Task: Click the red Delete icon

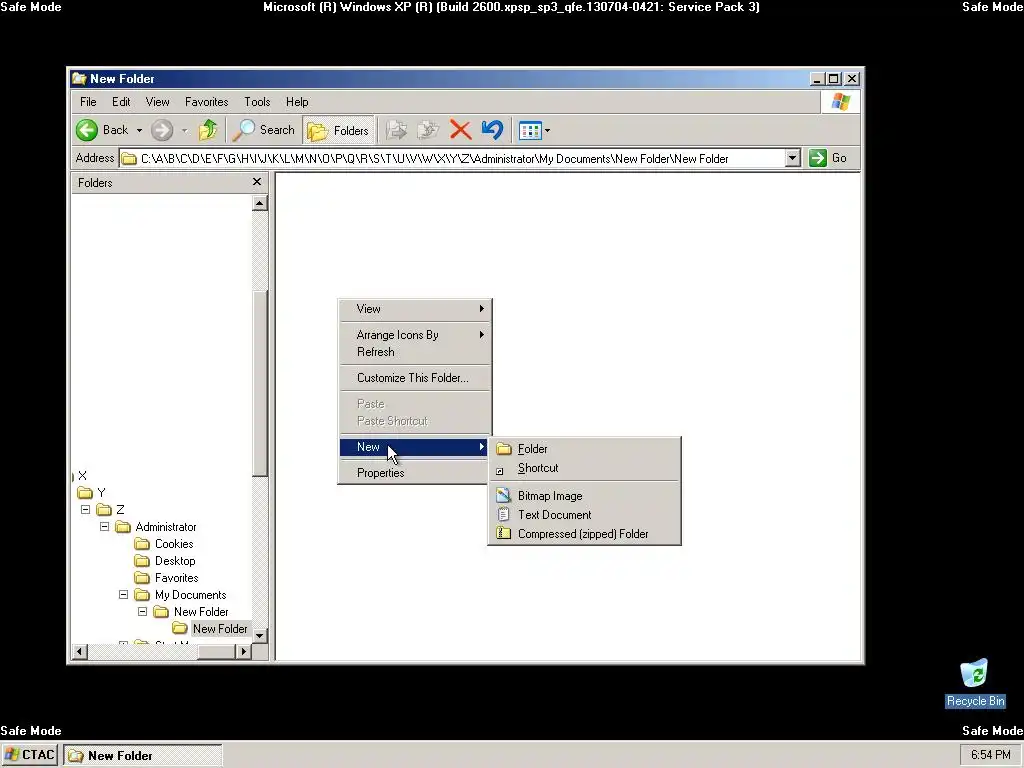Action: click(x=460, y=130)
